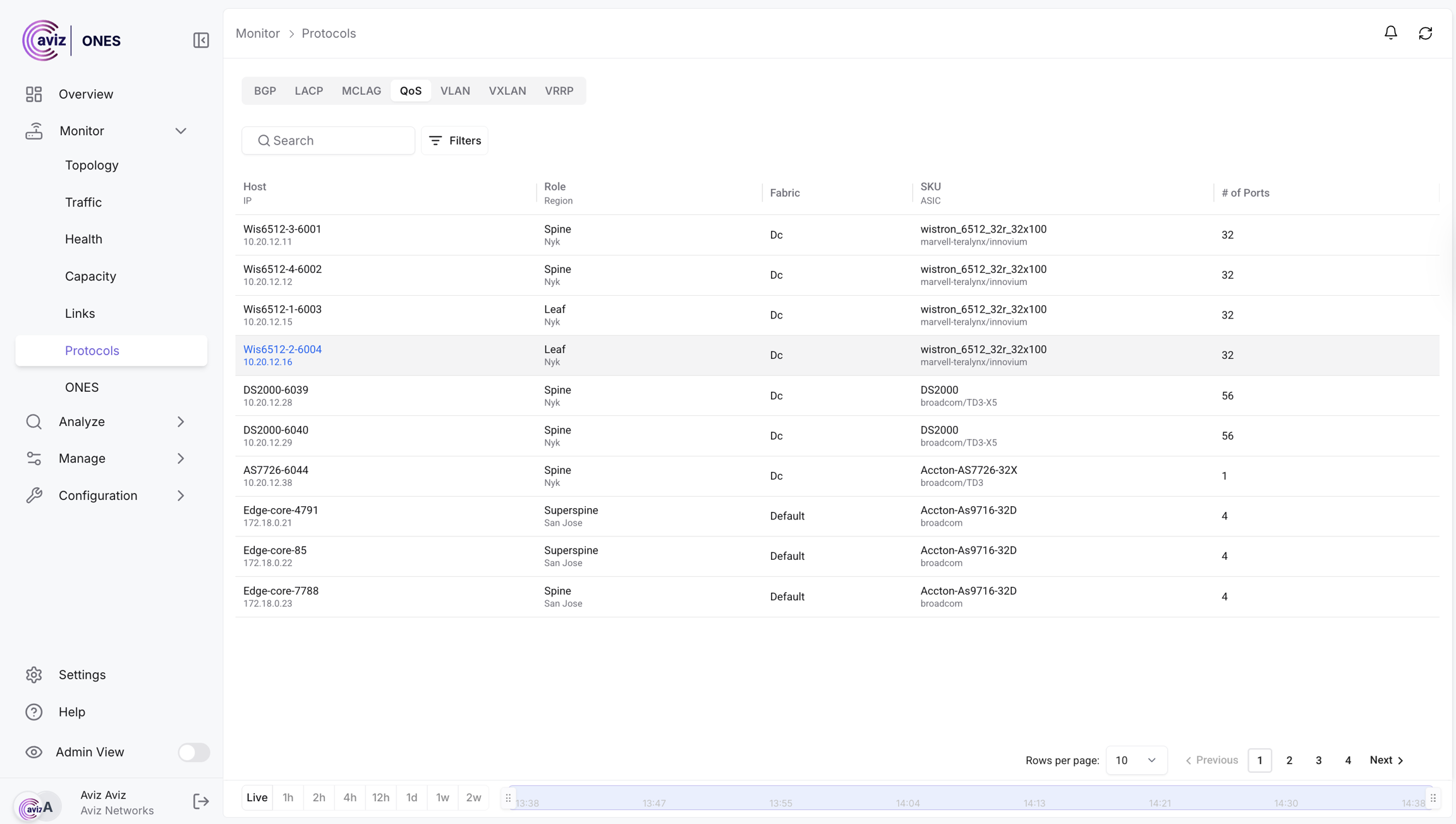Click the logout icon
The height and width of the screenshot is (824, 1456).
(200, 801)
